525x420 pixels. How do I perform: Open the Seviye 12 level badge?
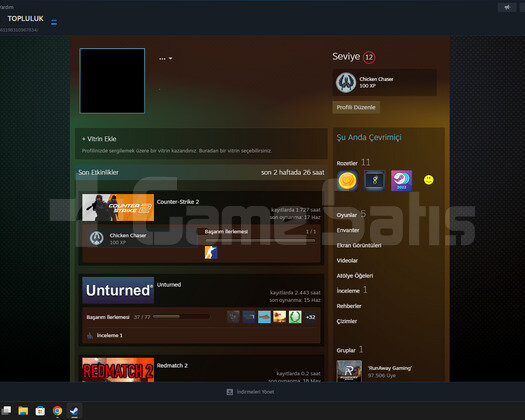(x=369, y=57)
